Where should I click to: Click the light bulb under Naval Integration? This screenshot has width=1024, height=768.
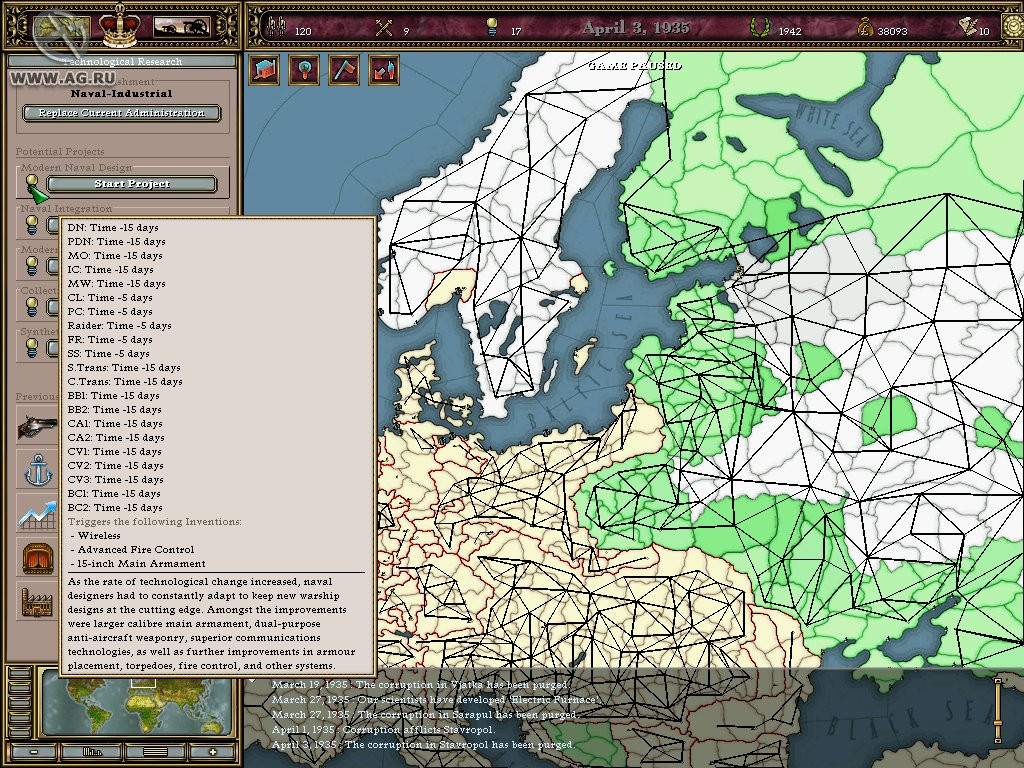tap(31, 225)
